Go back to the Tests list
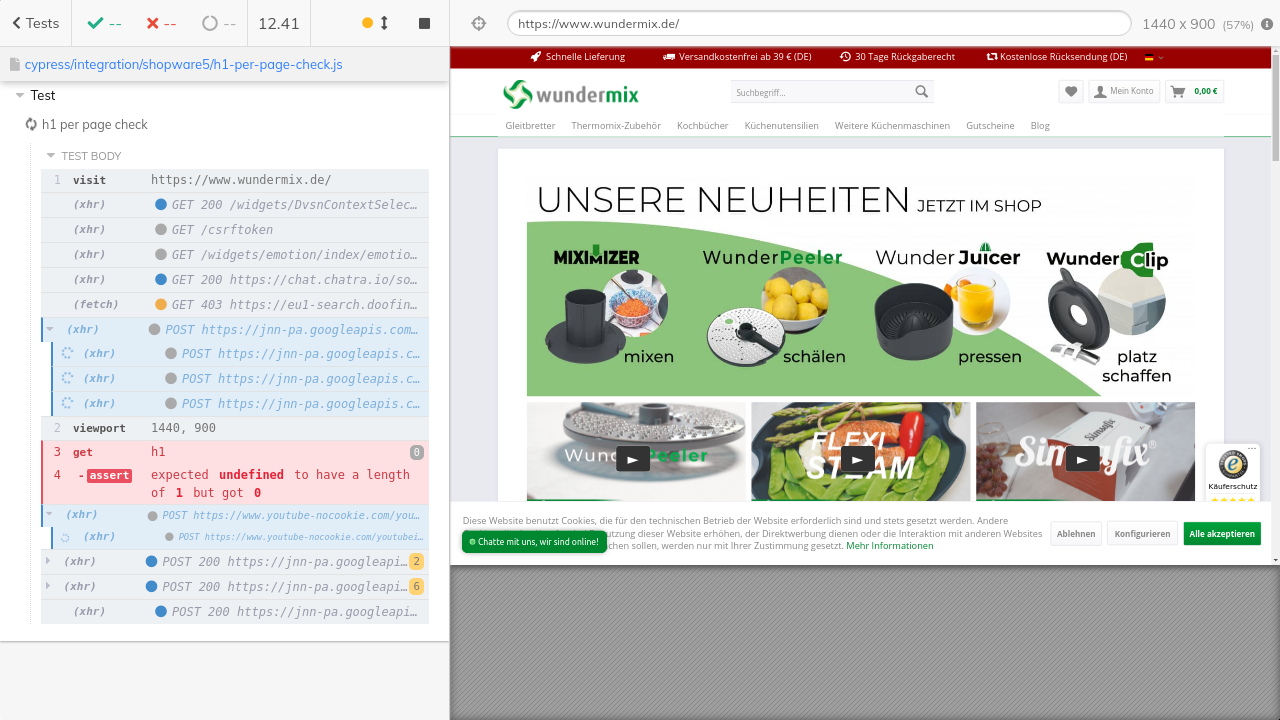Viewport: 1280px width, 720px height. (35, 23)
